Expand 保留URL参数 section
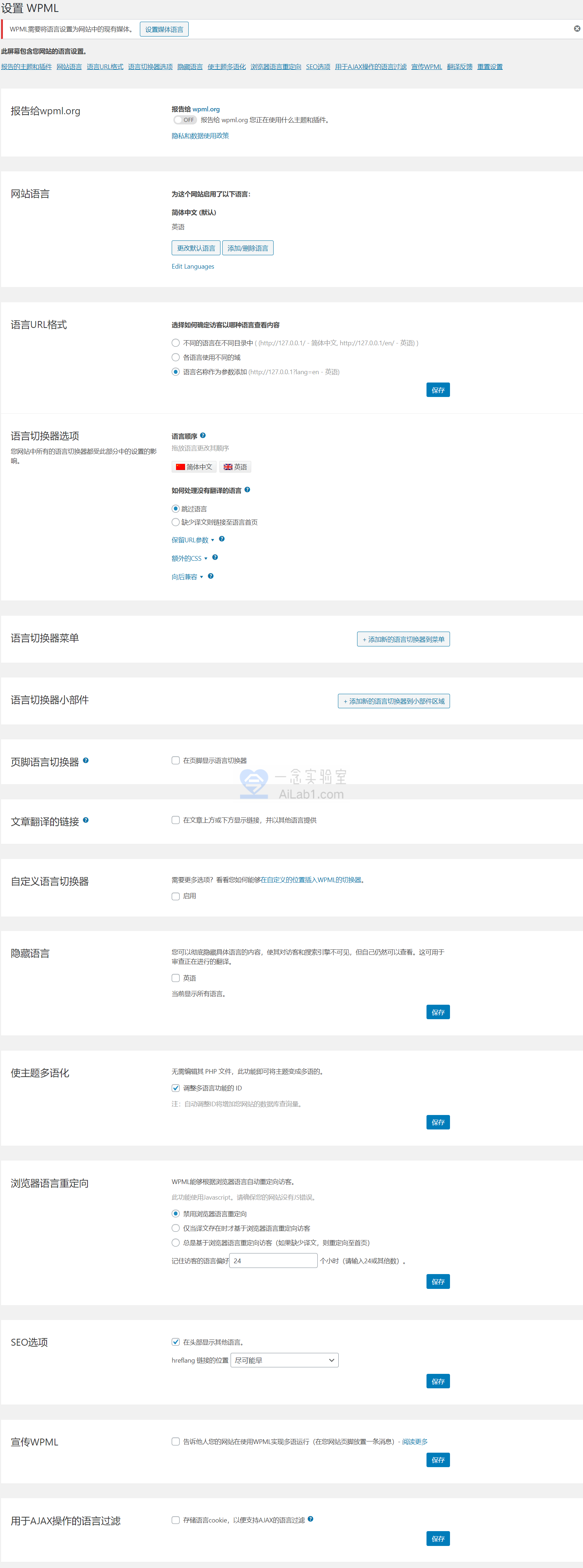583x1568 pixels. click(x=193, y=540)
